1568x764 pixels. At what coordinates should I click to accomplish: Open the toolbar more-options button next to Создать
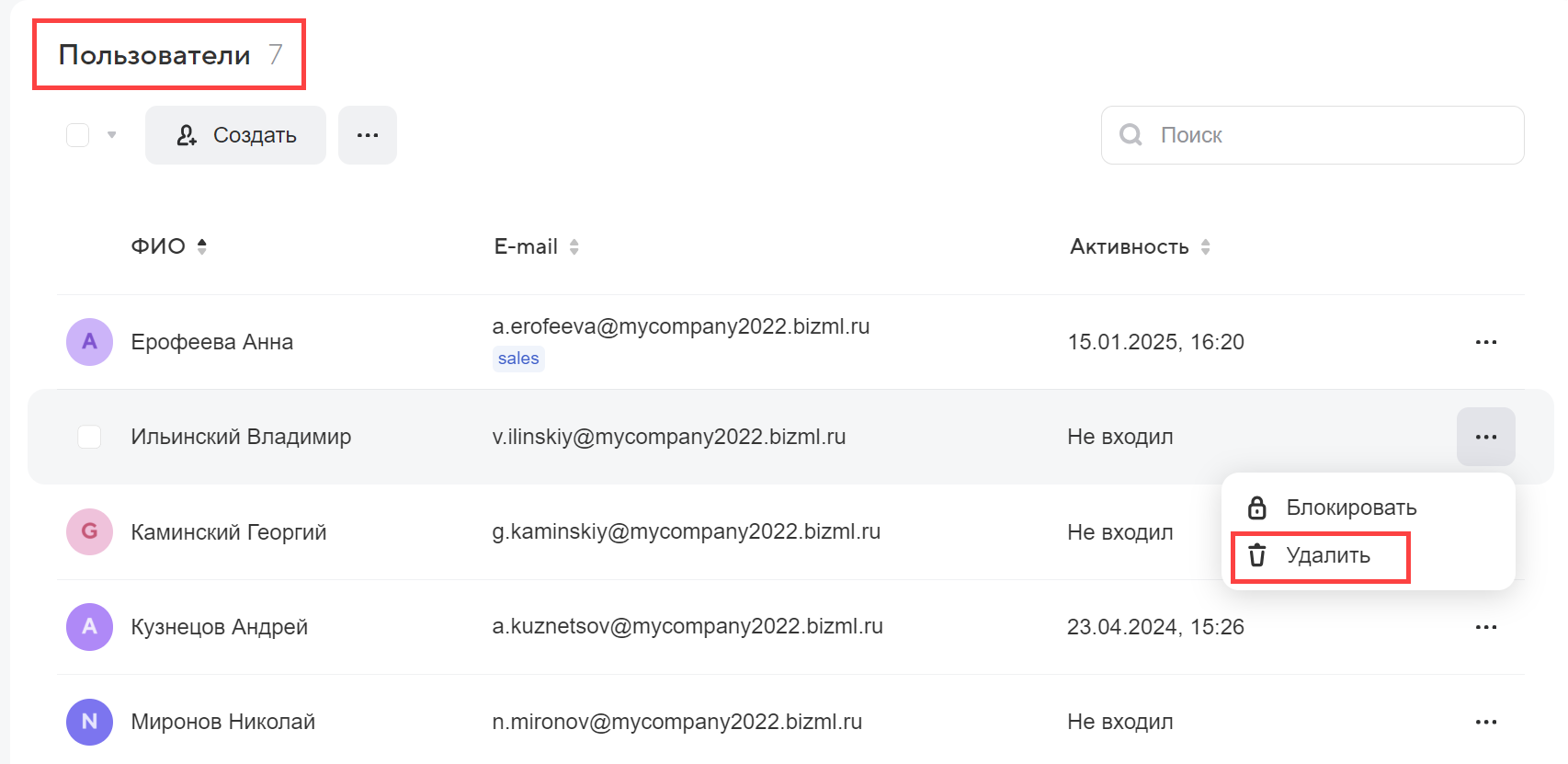pos(368,135)
